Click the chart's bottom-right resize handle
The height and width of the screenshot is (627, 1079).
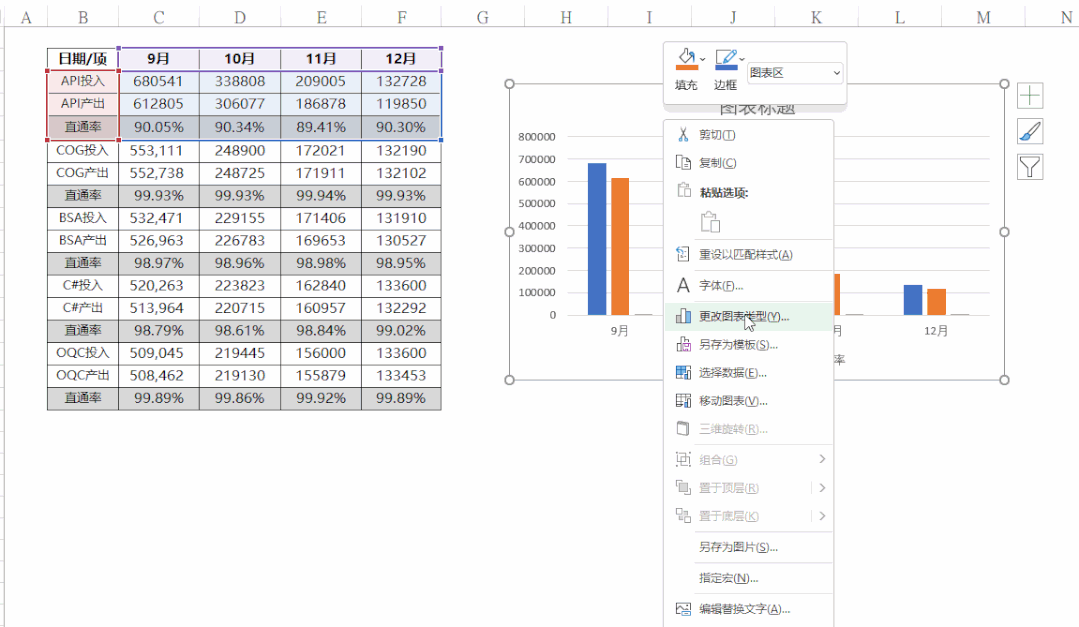tap(1004, 380)
